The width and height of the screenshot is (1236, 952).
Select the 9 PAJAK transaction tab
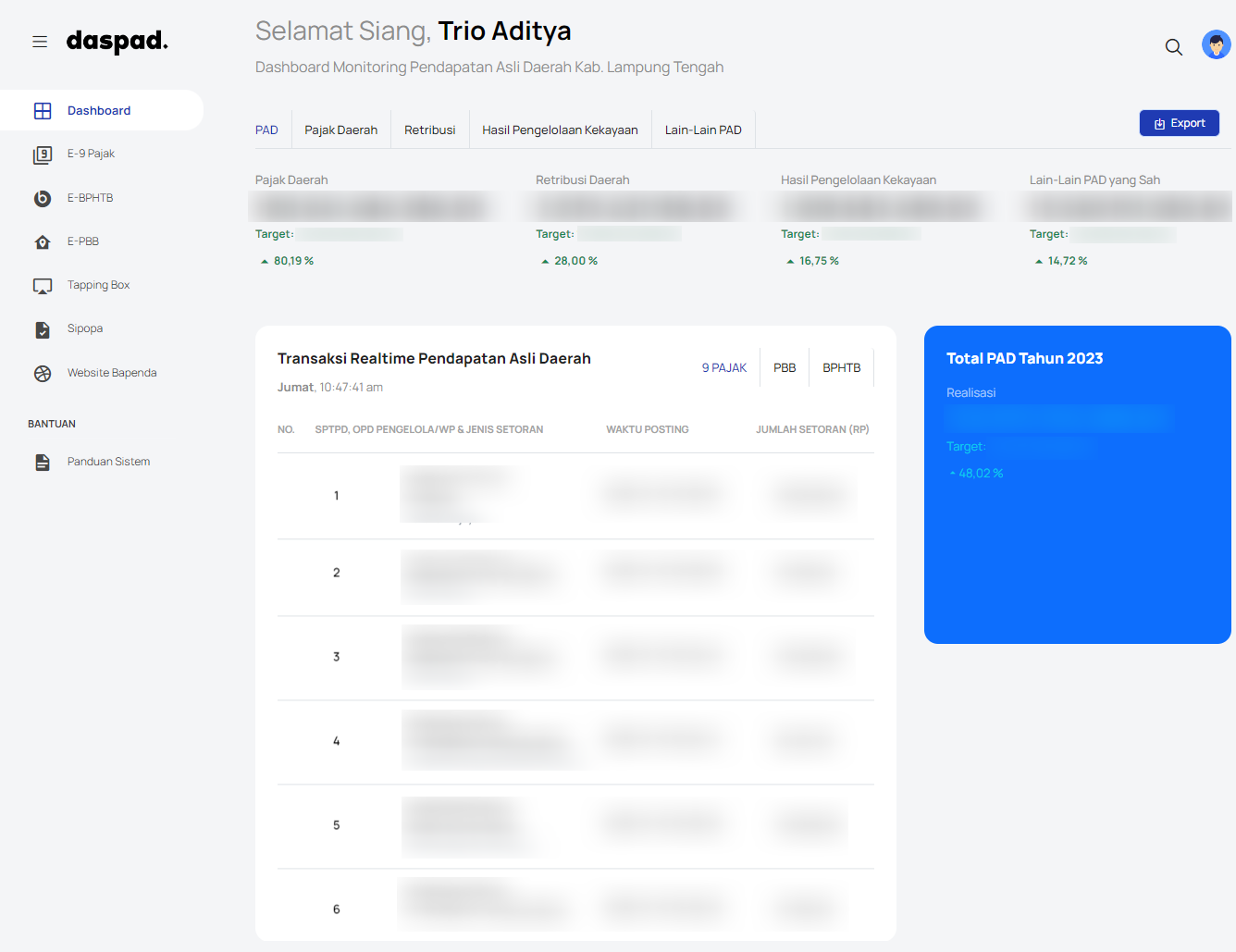coord(723,368)
